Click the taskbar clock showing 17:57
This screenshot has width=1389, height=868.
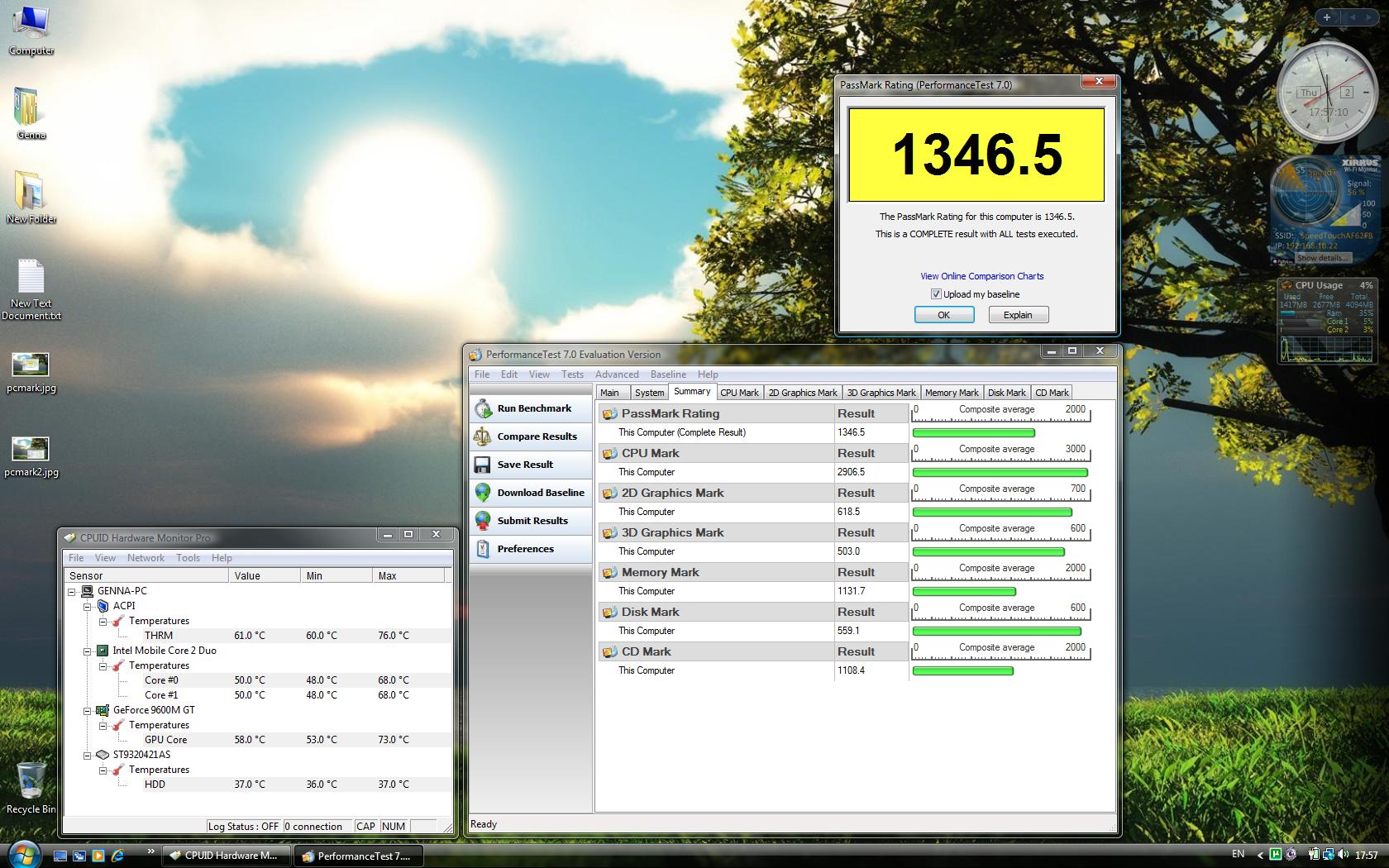1366,856
